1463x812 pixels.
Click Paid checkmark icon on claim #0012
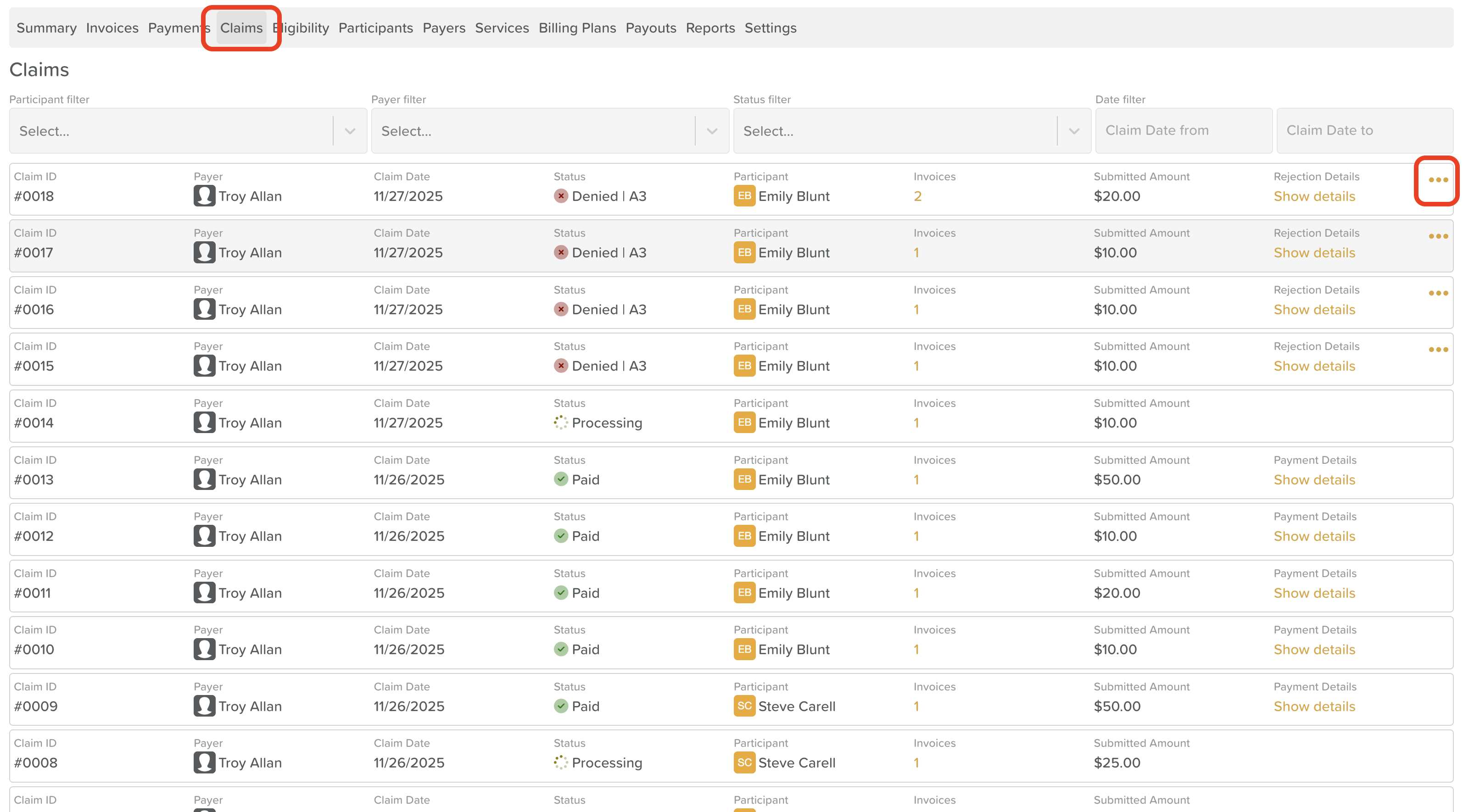(560, 535)
